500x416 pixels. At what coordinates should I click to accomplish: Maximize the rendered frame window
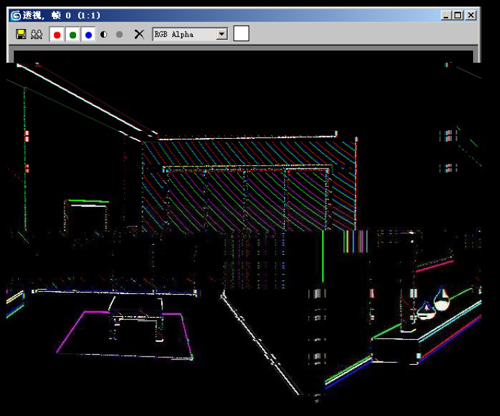tap(458, 15)
